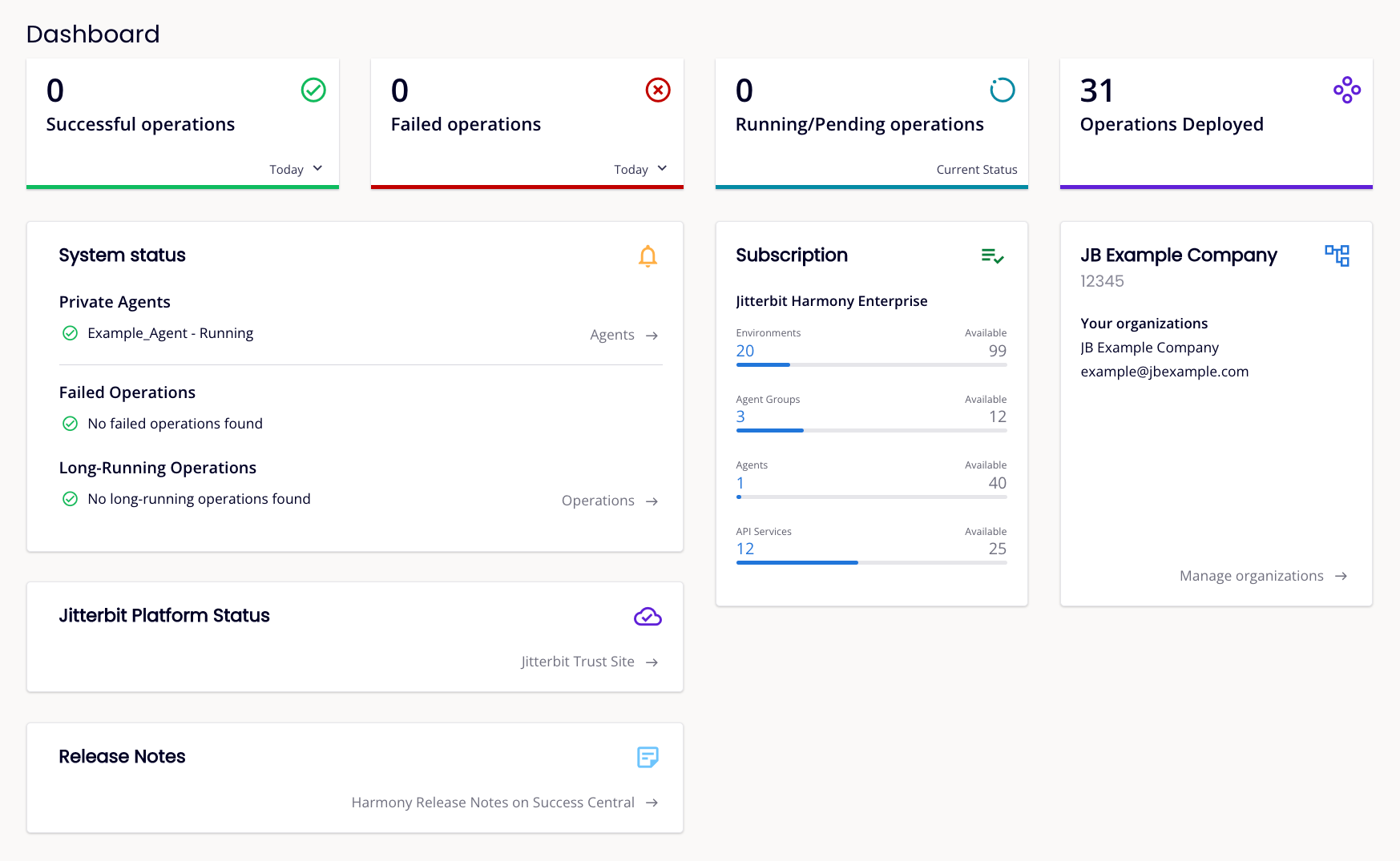The height and width of the screenshot is (861, 1400).
Task: Click the organization ID 12345
Action: tap(1102, 281)
